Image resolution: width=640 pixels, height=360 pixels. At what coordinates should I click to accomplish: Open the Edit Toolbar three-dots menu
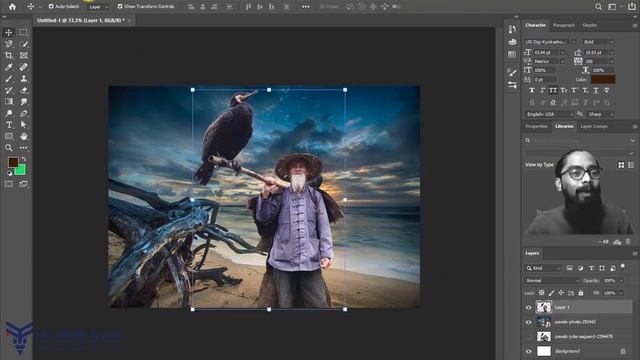point(24,148)
